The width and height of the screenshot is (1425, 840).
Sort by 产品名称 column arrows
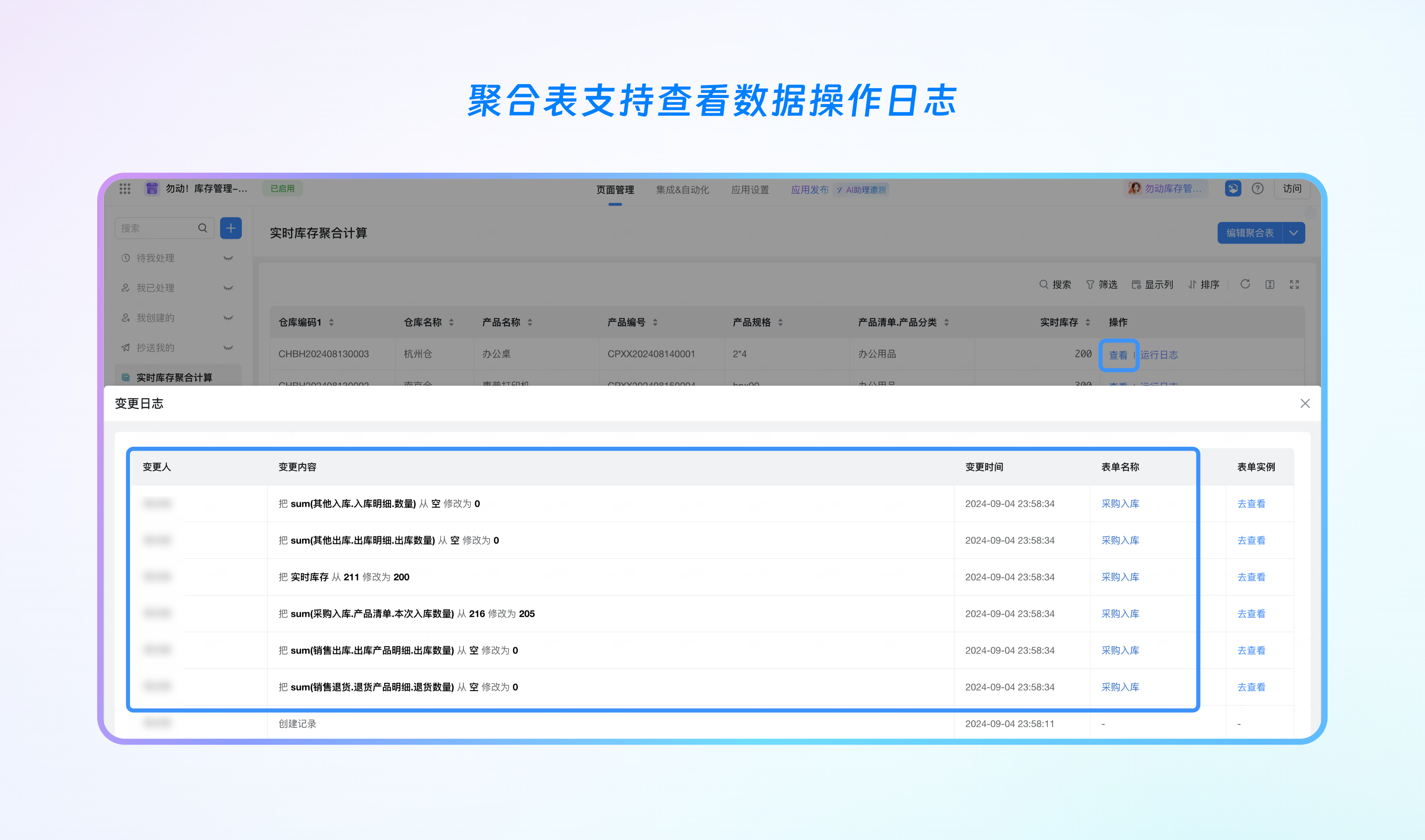coord(530,322)
